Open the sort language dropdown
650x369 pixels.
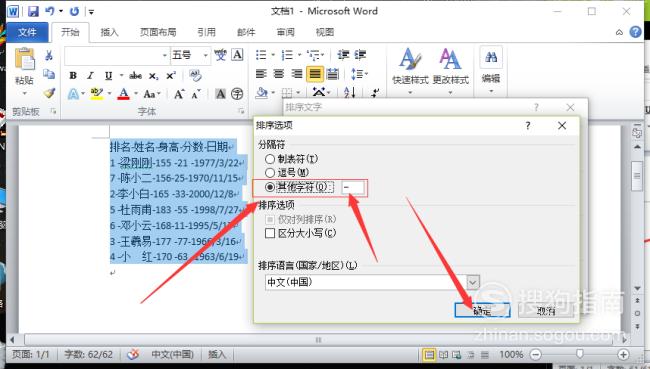click(473, 282)
